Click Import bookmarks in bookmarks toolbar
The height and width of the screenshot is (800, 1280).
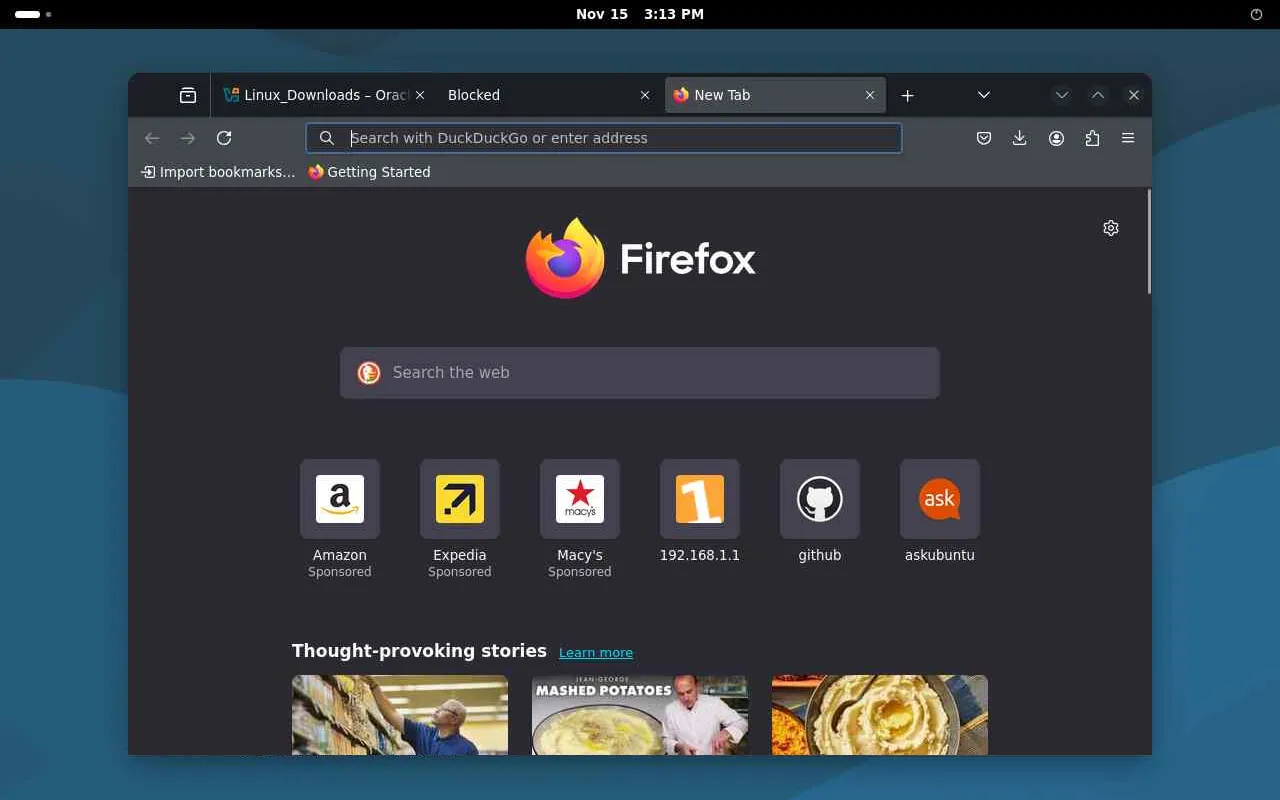click(219, 172)
